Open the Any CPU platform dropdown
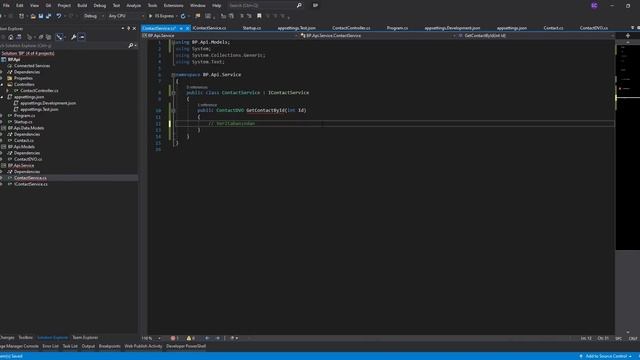 point(126,16)
